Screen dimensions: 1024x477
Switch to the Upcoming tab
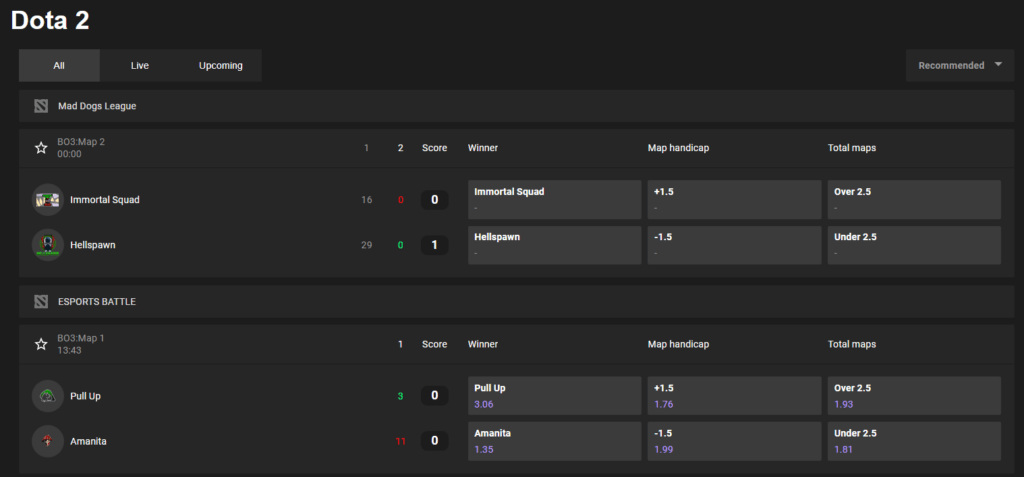coord(220,66)
